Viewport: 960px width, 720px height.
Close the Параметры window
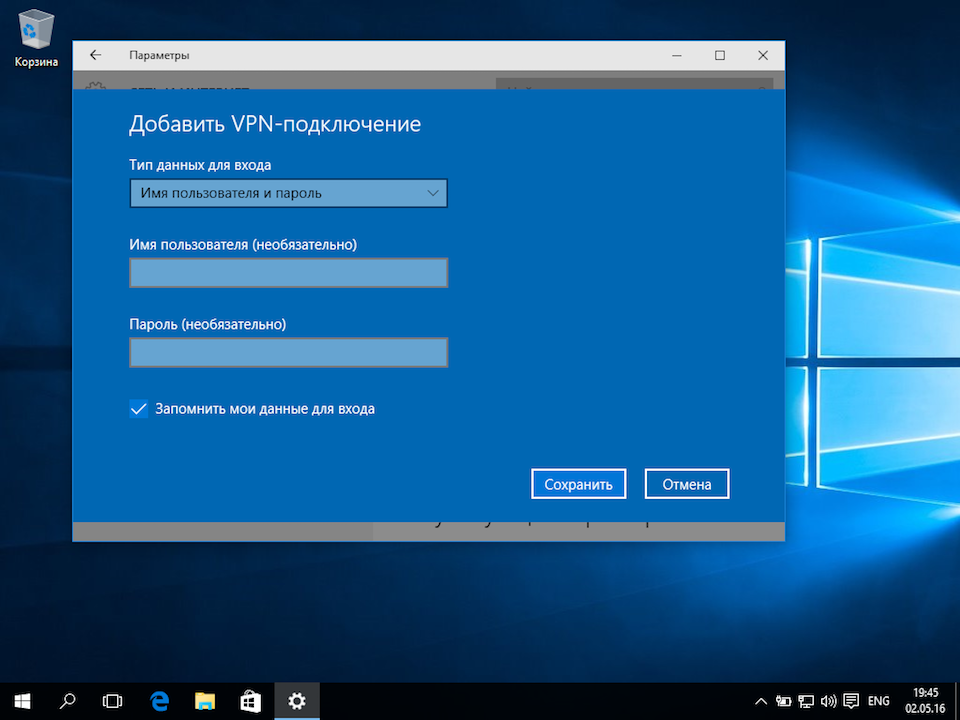[x=763, y=55]
